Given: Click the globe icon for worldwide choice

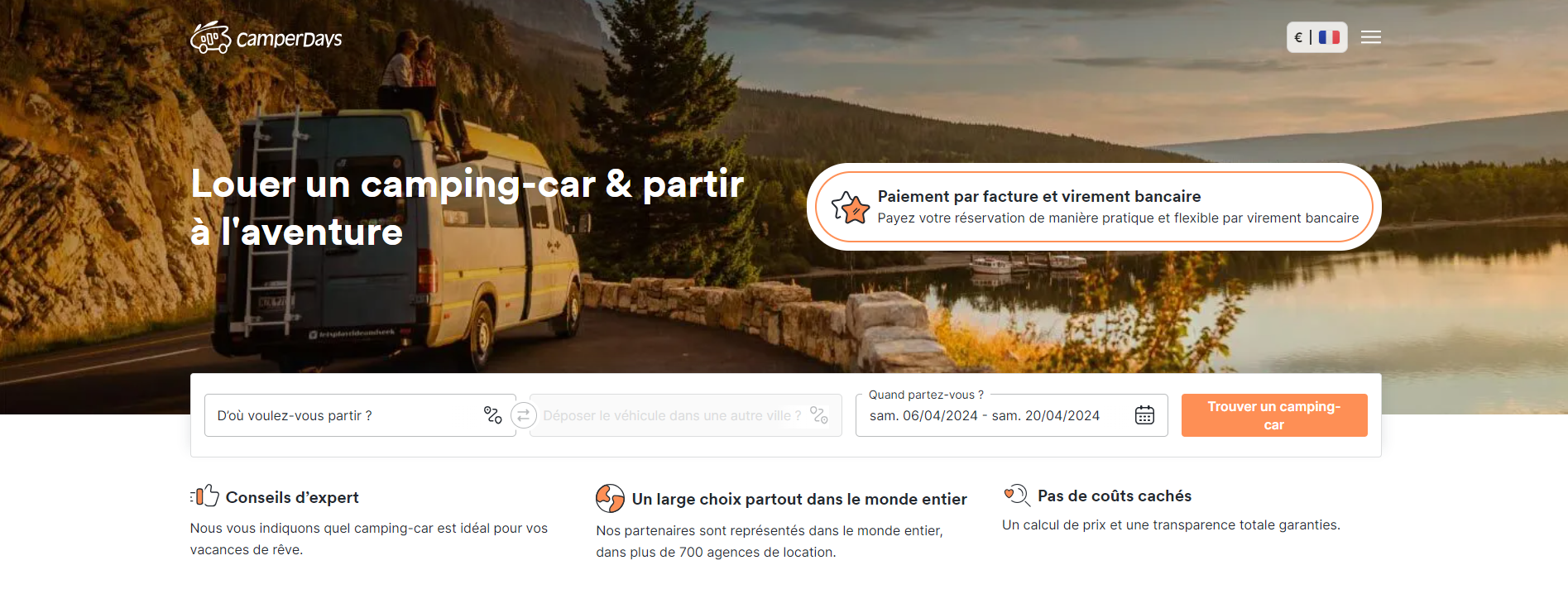Looking at the screenshot, I should (610, 498).
